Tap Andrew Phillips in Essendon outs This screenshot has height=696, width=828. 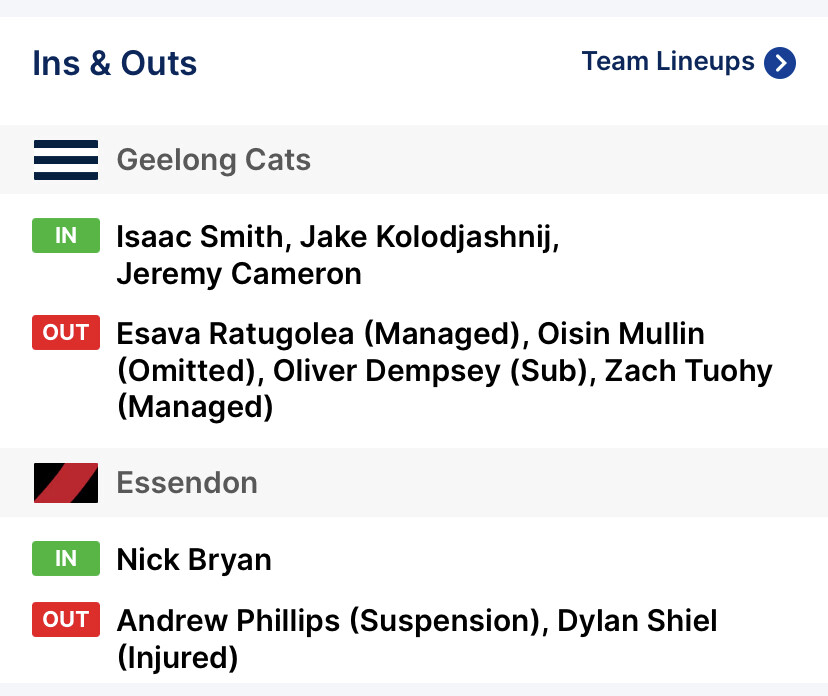tap(229, 621)
